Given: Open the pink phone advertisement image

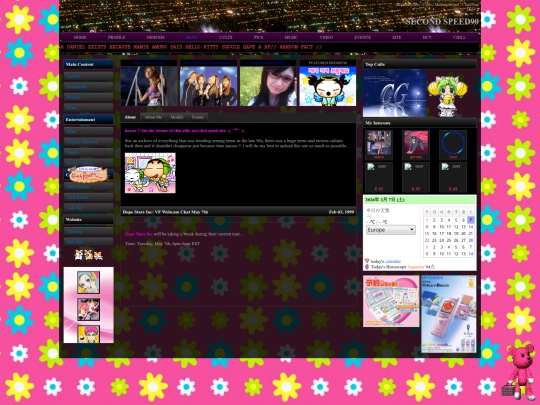Looking at the screenshot, I should click(x=449, y=314).
